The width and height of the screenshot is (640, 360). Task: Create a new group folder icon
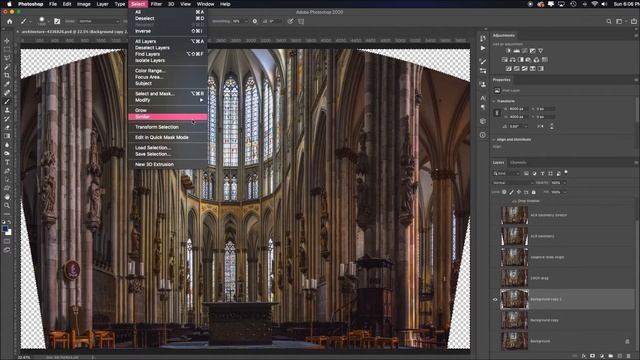pos(611,356)
